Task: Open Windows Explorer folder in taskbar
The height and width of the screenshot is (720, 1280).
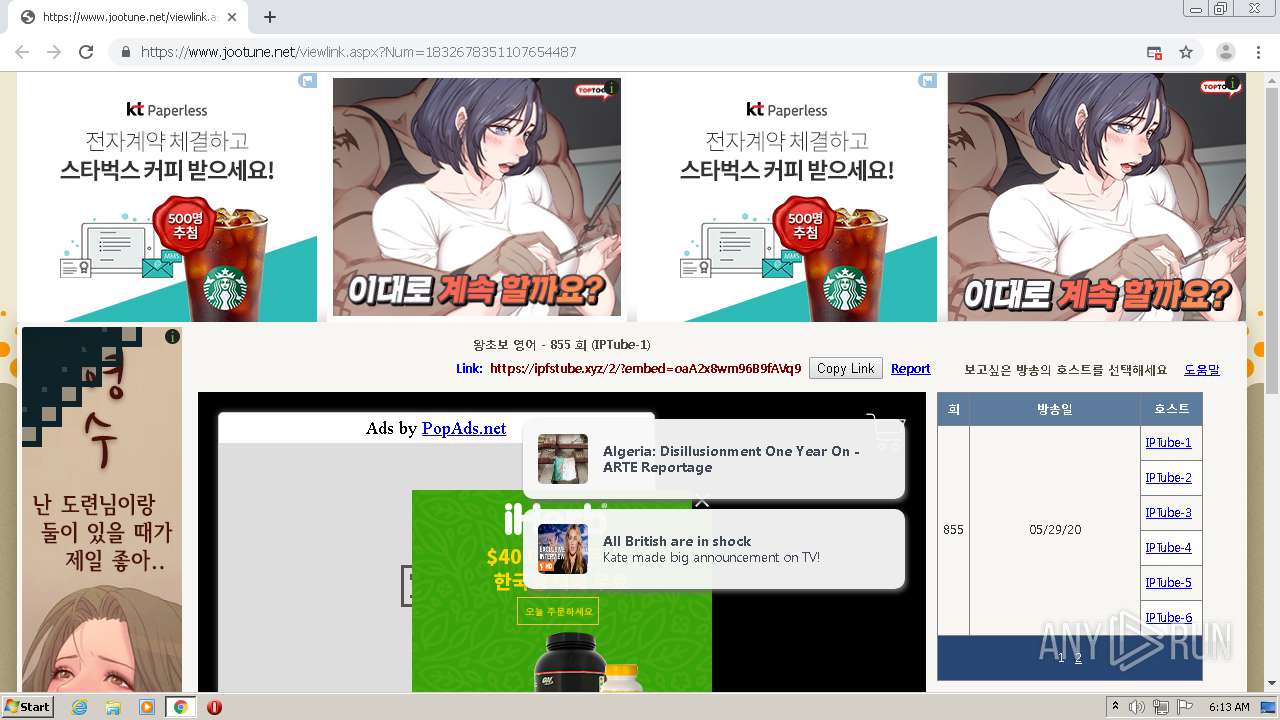Action: click(x=113, y=707)
